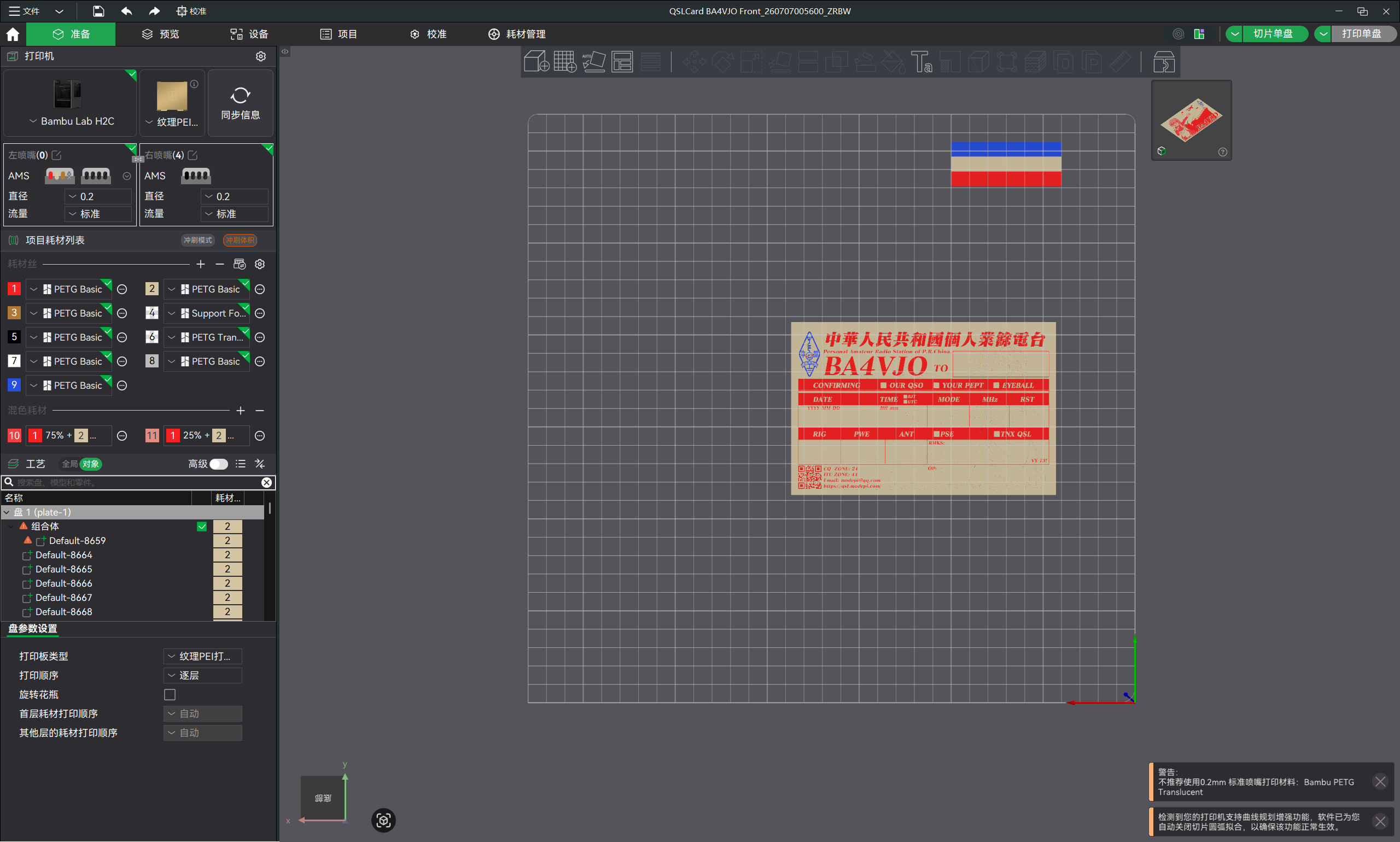
Task: Click the object search input field
Action: pyautogui.click(x=137, y=482)
